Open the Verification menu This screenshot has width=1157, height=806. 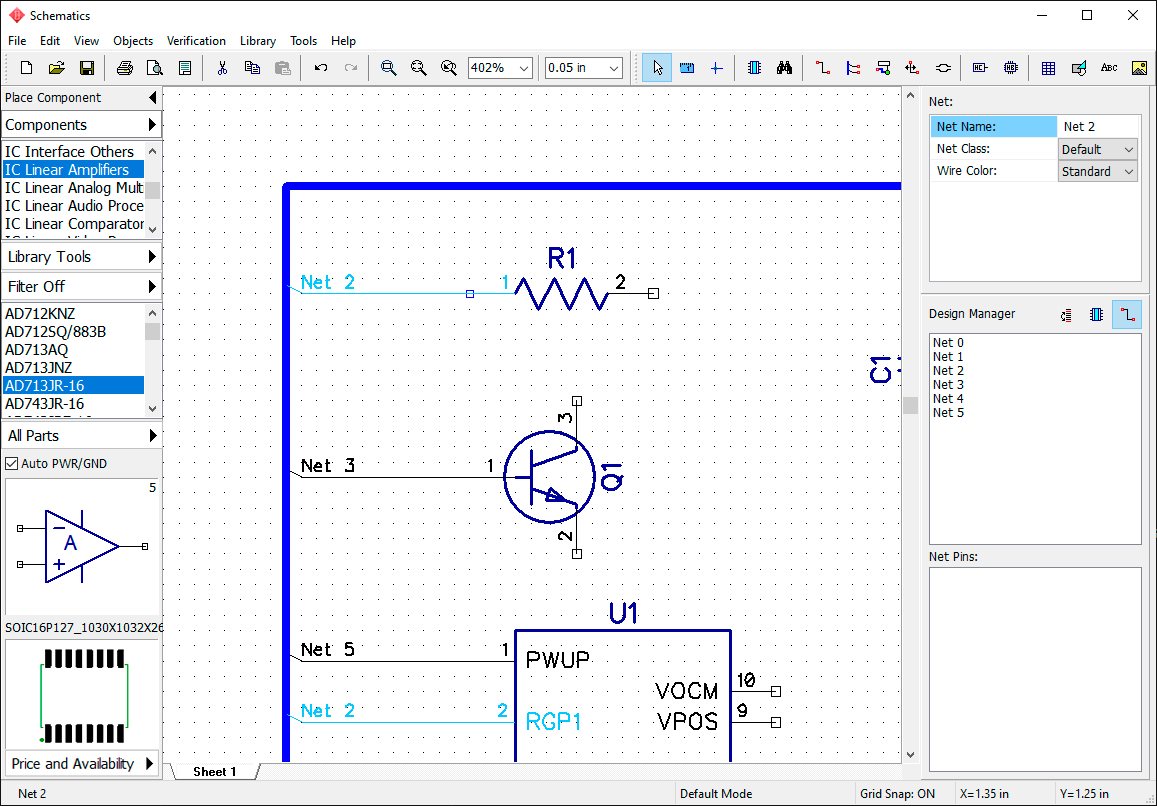[x=196, y=41]
